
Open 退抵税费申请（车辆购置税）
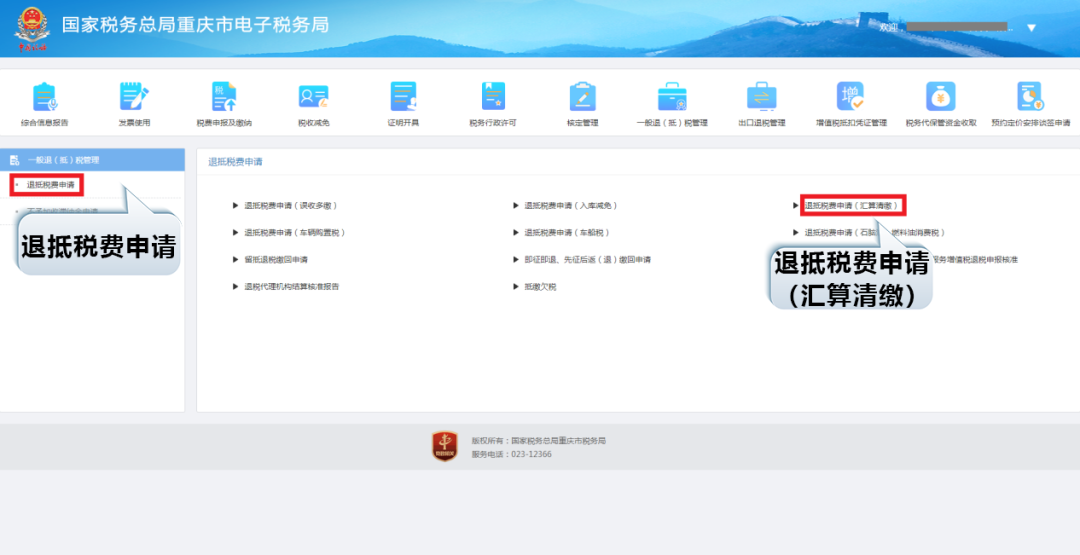294,233
